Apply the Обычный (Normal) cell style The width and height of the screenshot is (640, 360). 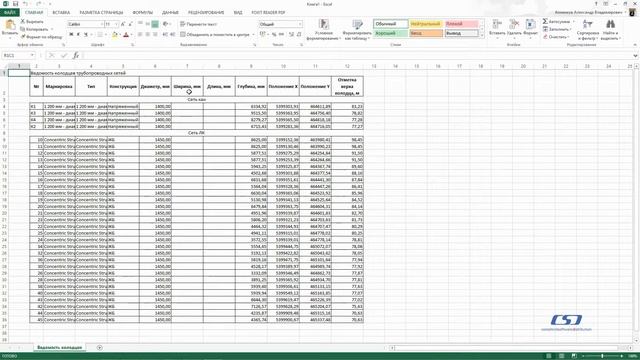point(390,24)
